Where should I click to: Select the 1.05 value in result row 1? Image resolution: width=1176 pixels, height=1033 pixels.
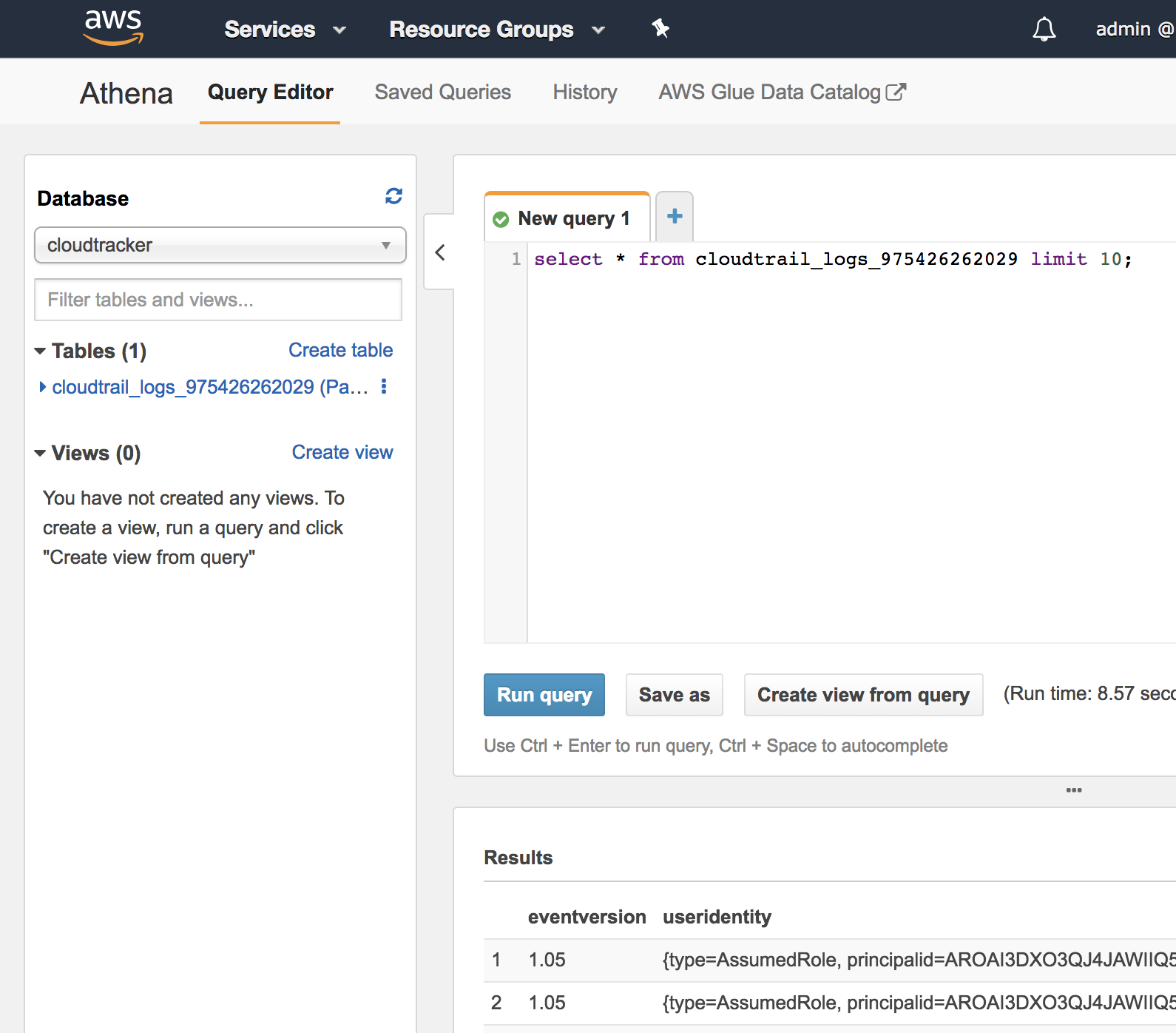point(547,960)
